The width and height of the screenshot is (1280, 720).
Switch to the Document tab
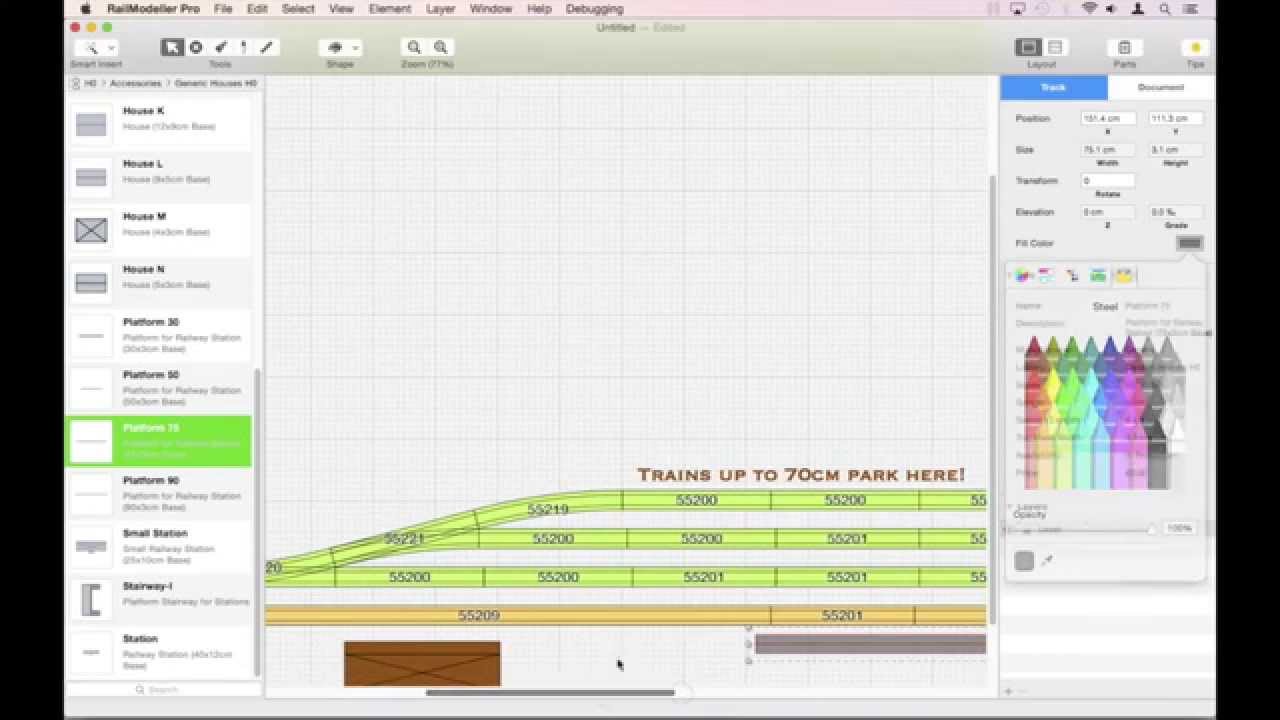tap(1161, 87)
